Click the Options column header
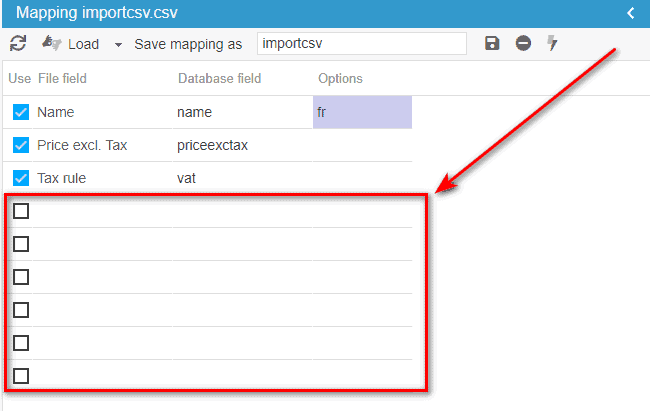The height and width of the screenshot is (411, 650). click(340, 78)
